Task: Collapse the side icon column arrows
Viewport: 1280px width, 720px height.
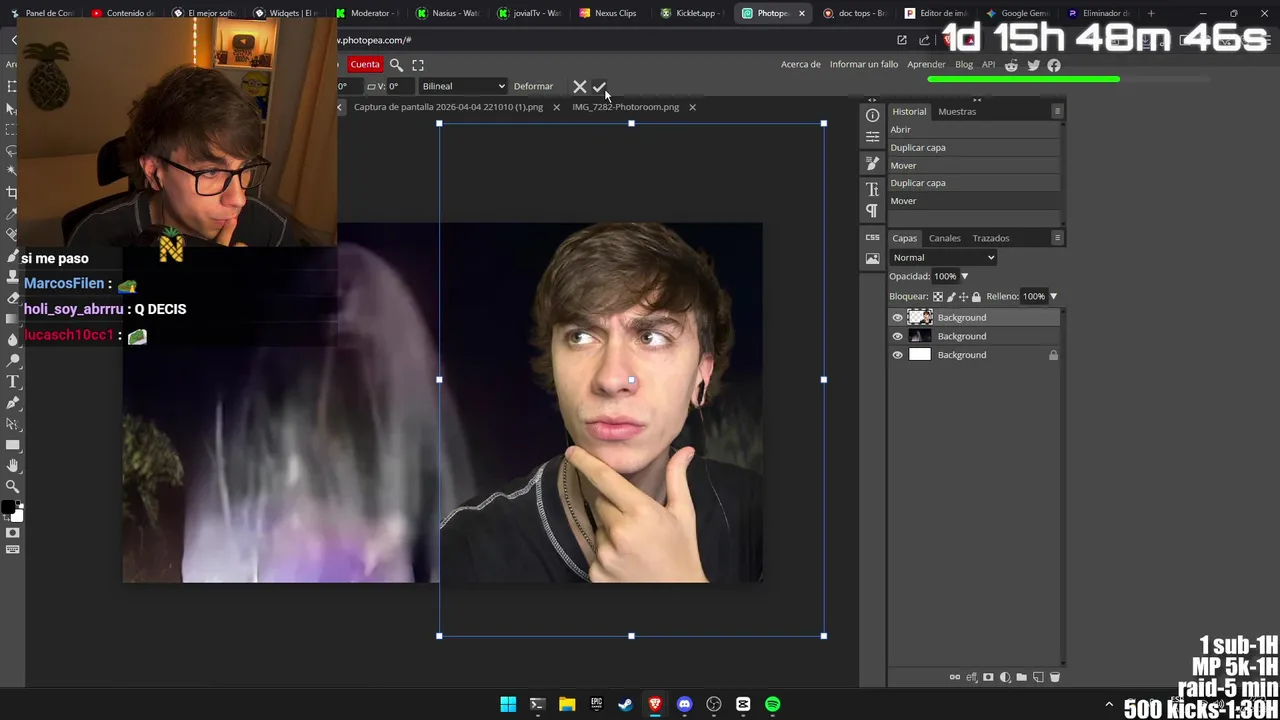Action: 872,100
